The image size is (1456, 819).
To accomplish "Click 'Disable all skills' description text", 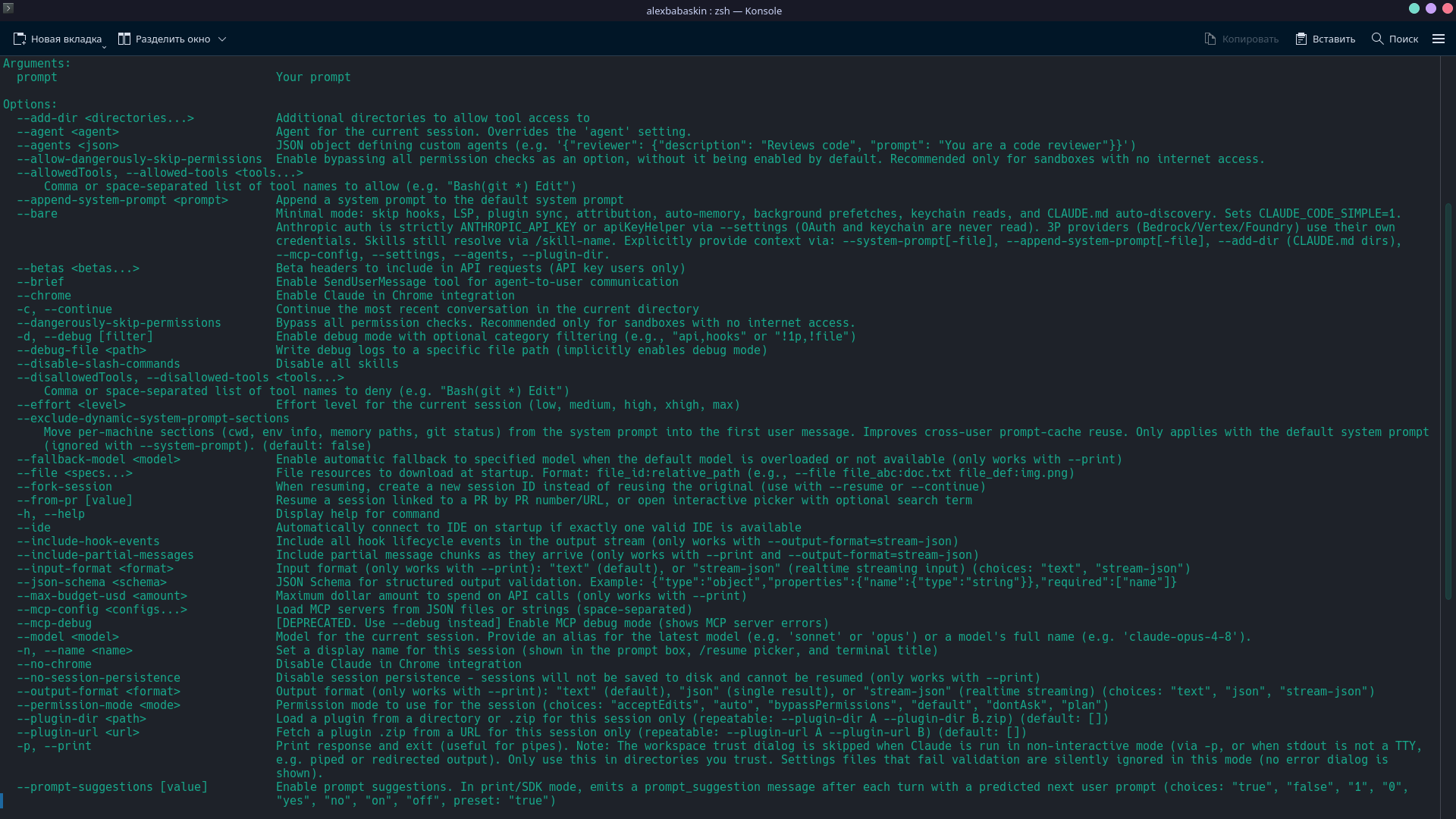I will pyautogui.click(x=337, y=364).
